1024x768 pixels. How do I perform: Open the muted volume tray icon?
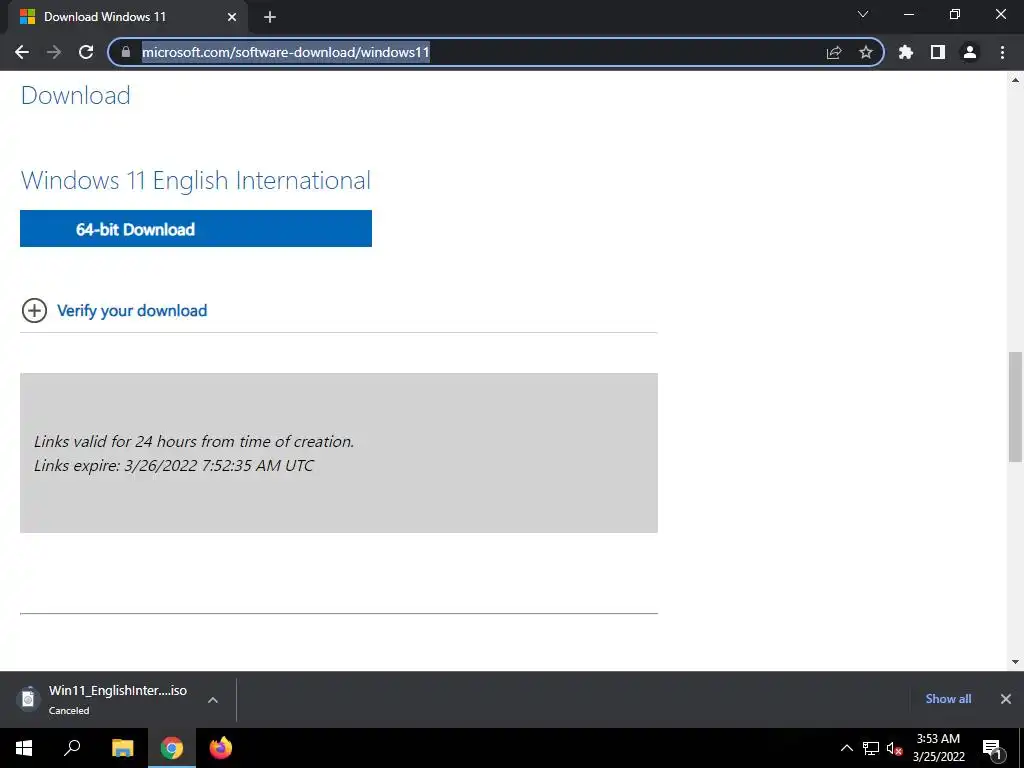[x=894, y=748]
